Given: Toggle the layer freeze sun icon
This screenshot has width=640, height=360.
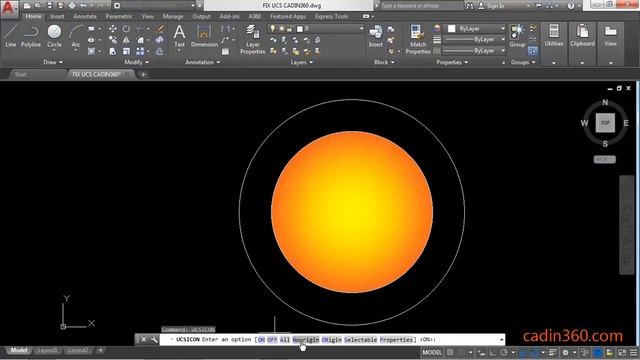Looking at the screenshot, I should coord(281,29).
